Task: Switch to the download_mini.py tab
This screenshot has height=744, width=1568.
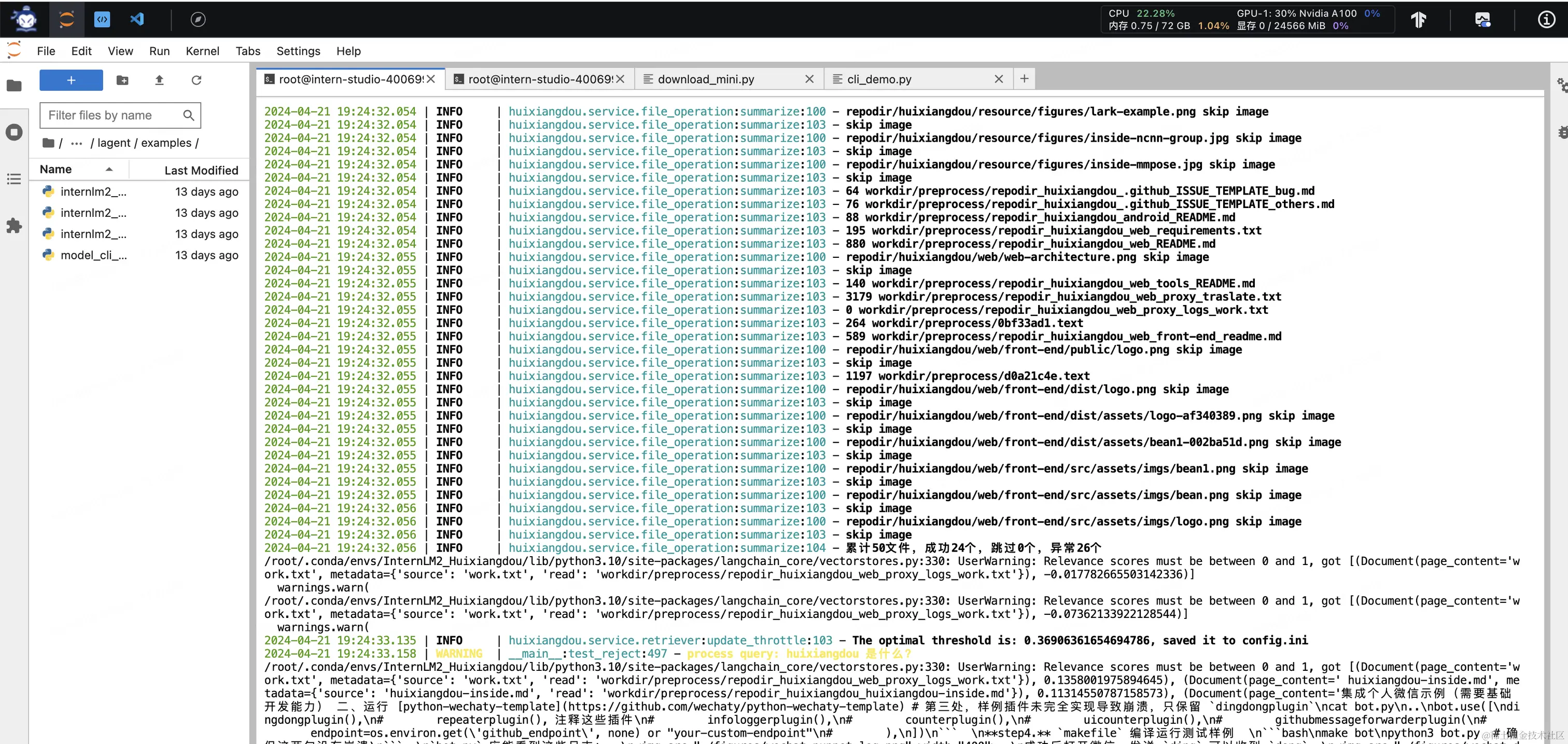Action: click(x=706, y=79)
